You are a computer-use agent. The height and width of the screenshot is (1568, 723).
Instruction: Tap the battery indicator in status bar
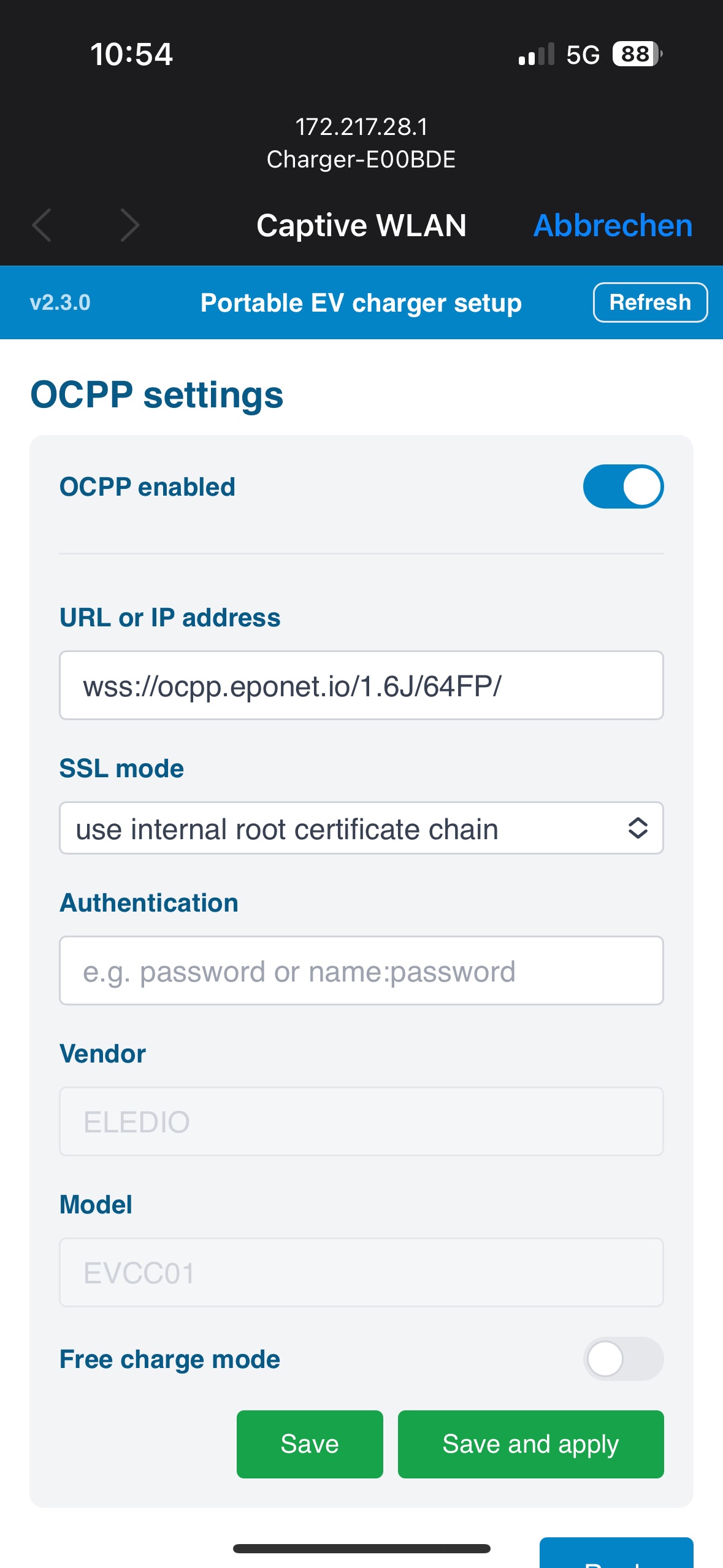tap(637, 54)
